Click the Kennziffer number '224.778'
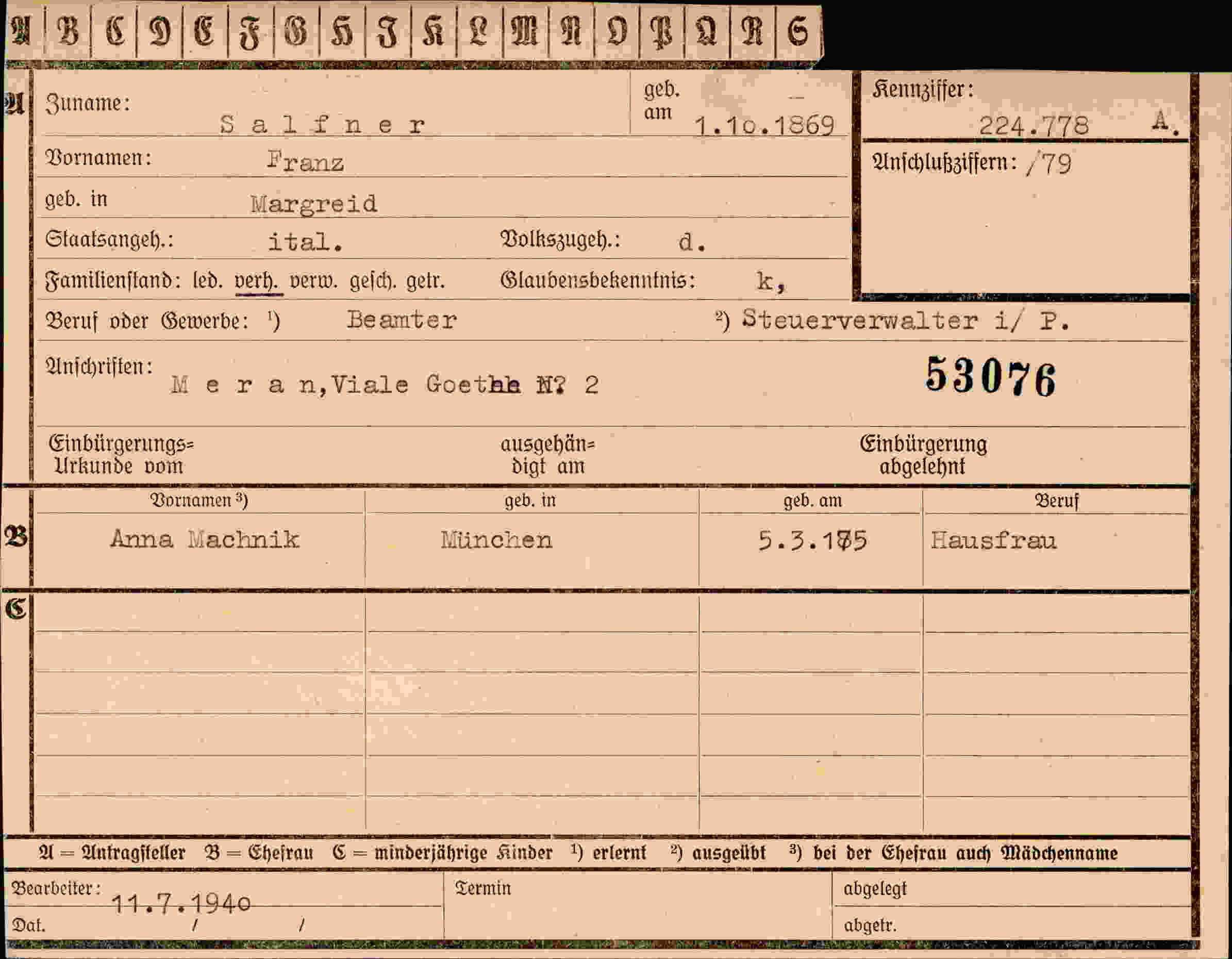This screenshot has height=959, width=1232. point(1034,125)
